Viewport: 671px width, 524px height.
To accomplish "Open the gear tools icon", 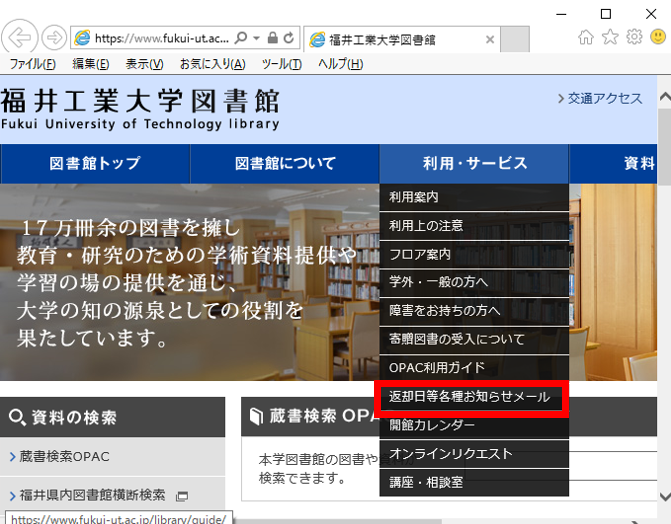I will 634,37.
